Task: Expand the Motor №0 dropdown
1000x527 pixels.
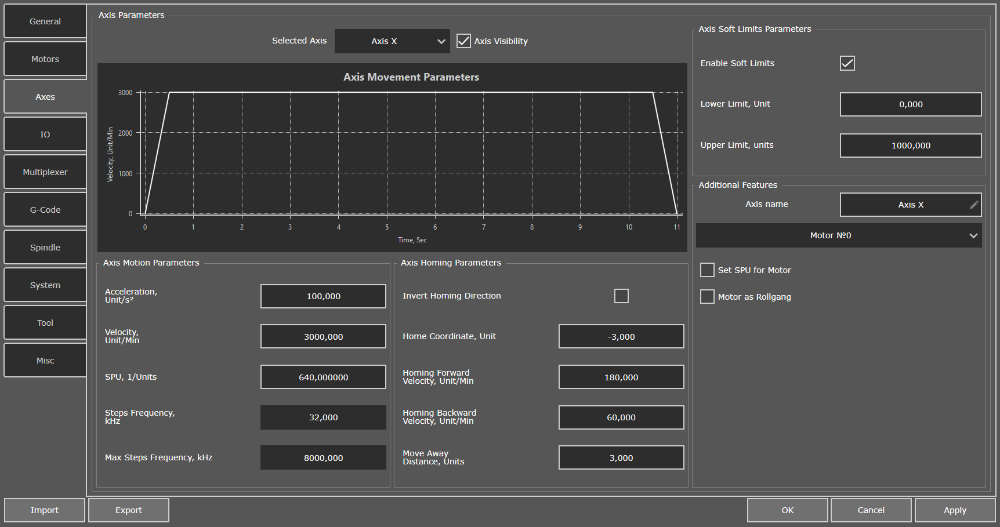Action: (x=839, y=235)
